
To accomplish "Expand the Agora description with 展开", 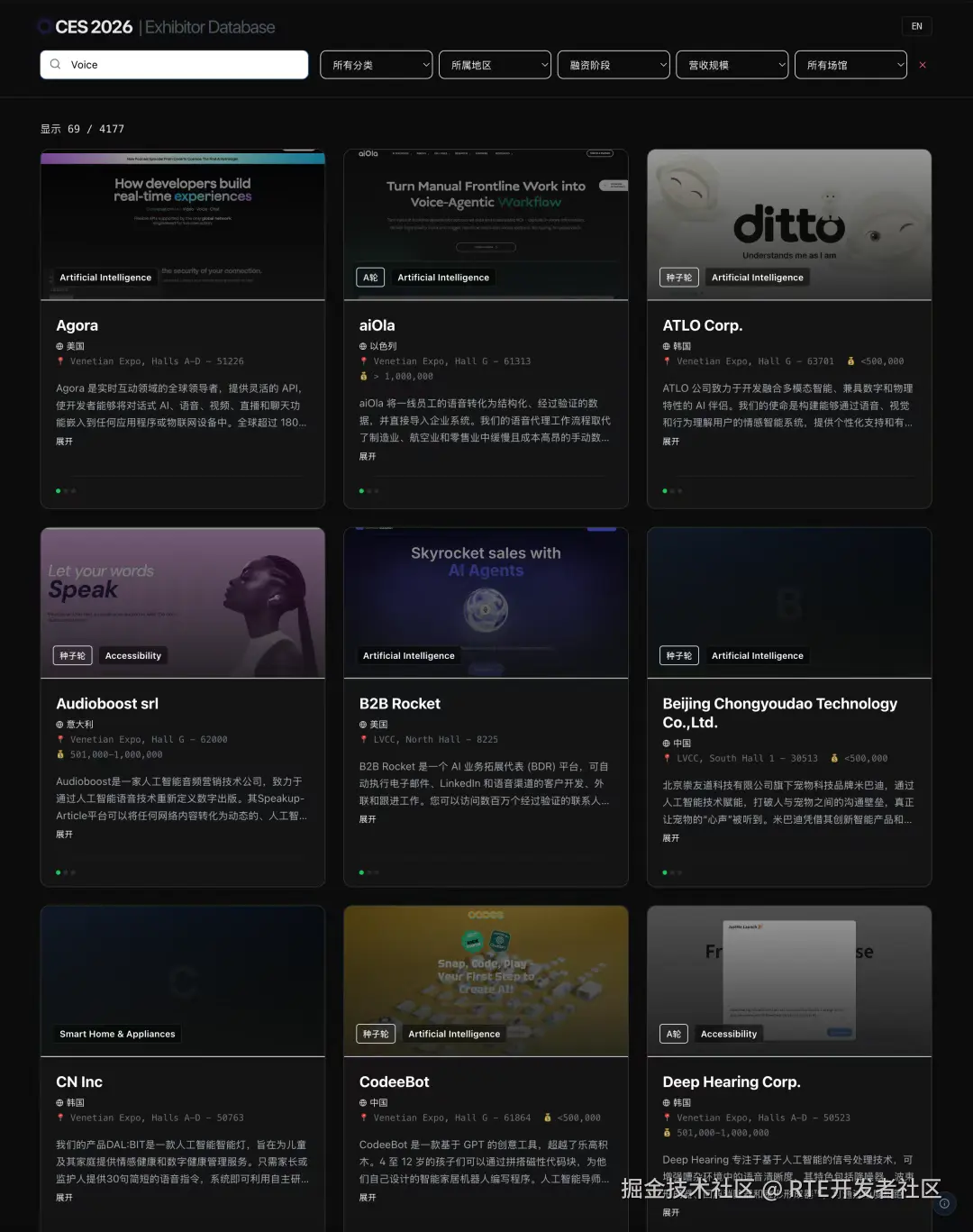I will 64,442.
